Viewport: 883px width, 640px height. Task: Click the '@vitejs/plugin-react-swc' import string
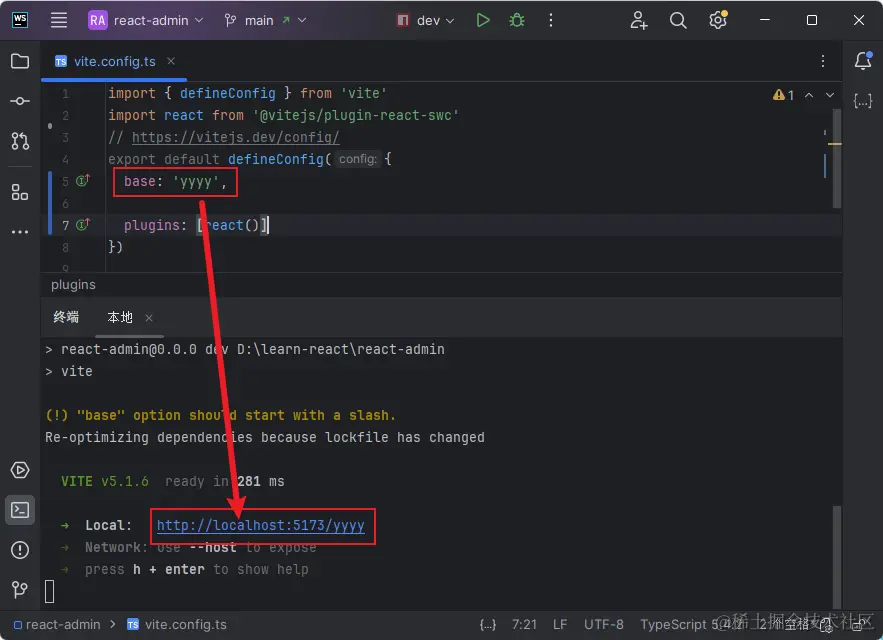[x=356, y=115]
